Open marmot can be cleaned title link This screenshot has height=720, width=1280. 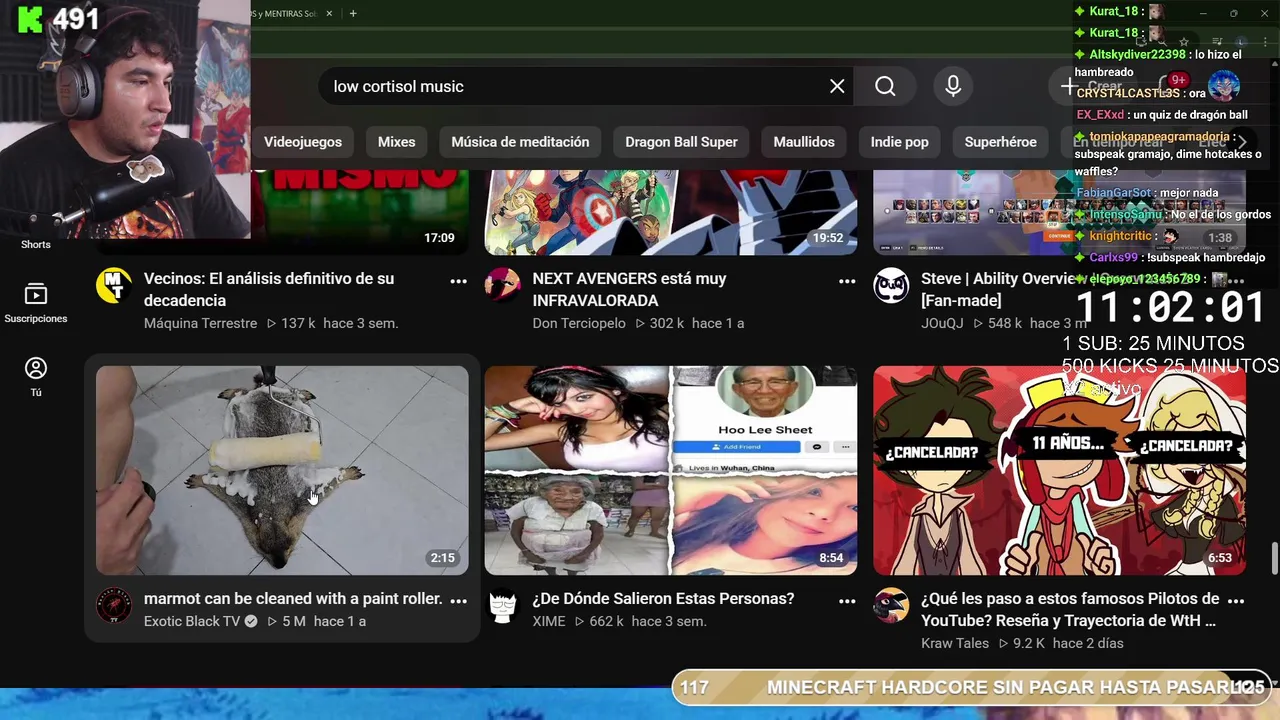point(293,598)
